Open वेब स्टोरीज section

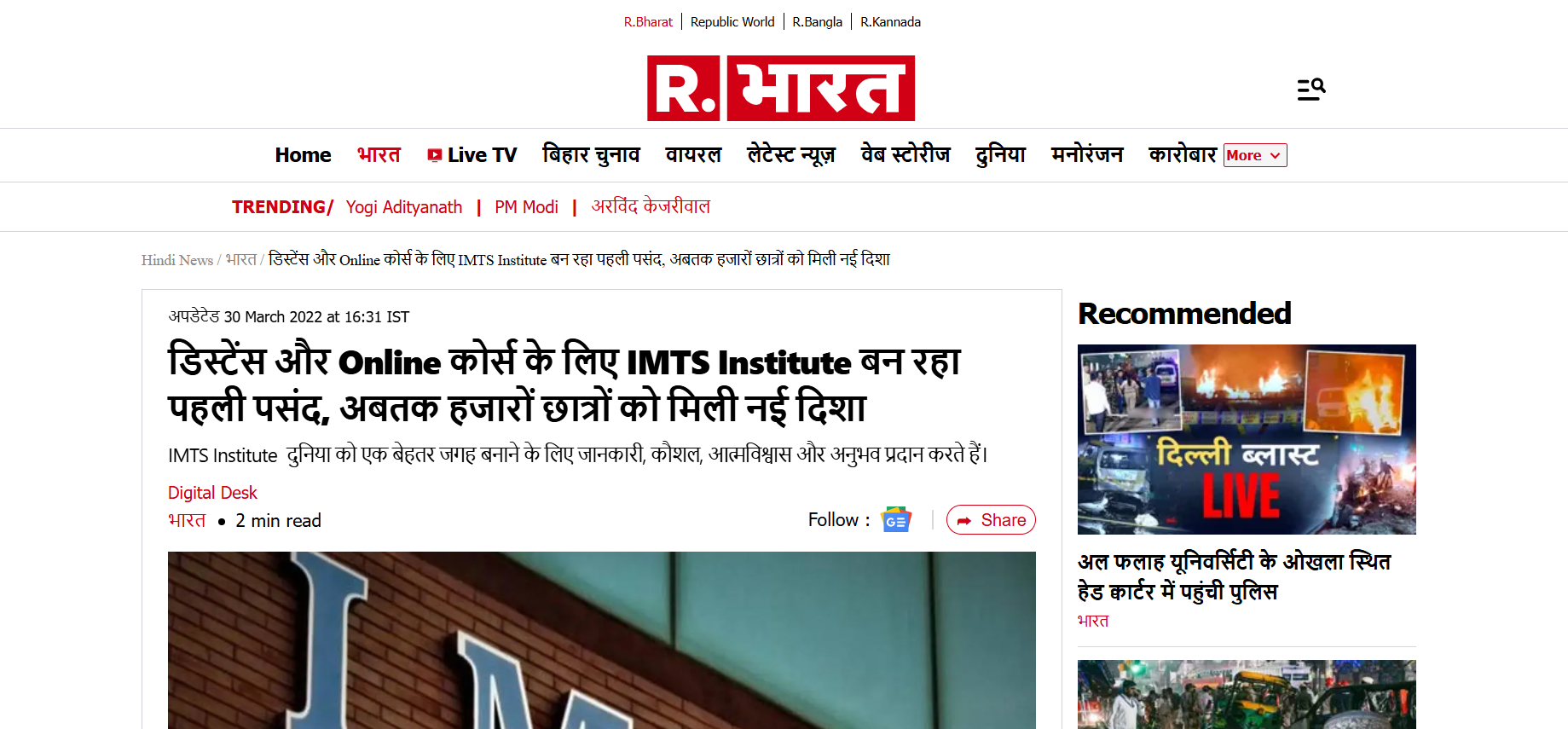[906, 155]
